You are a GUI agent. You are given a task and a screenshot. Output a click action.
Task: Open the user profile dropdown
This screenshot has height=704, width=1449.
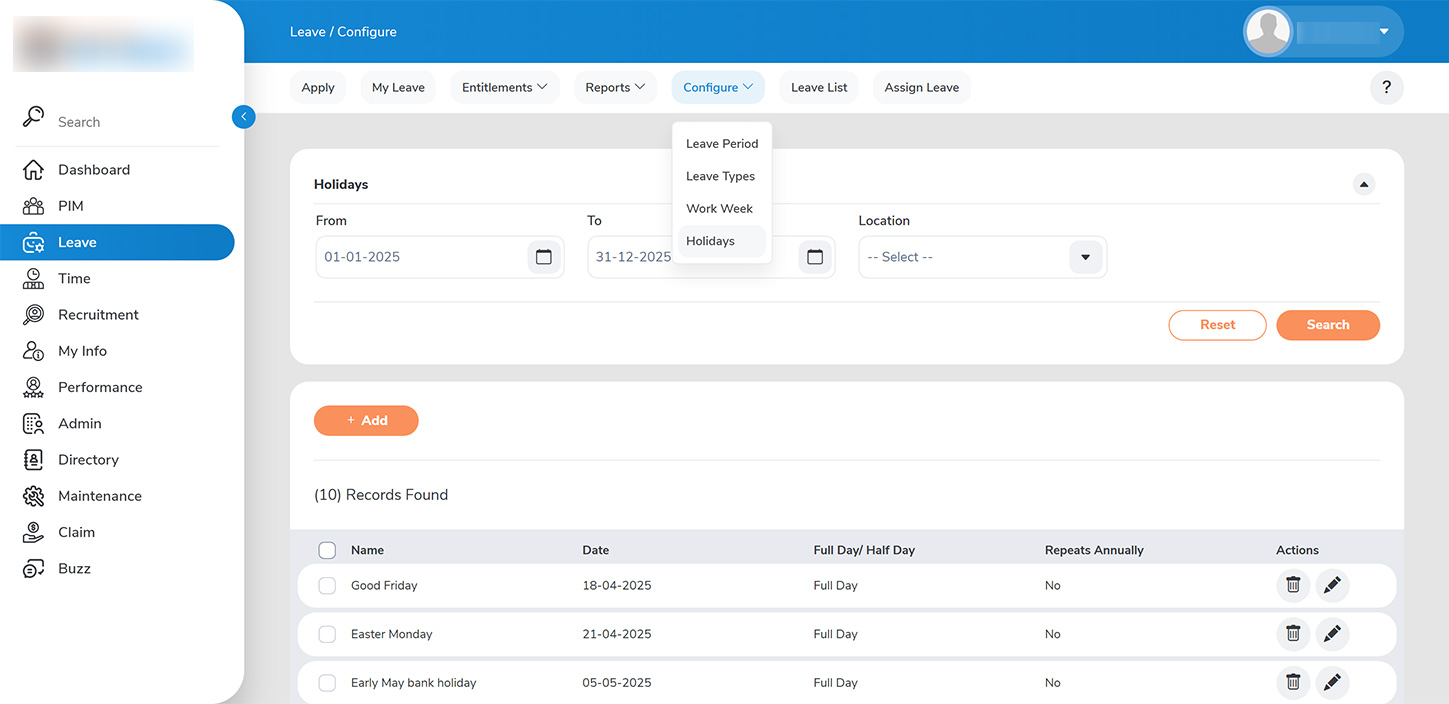[1383, 32]
